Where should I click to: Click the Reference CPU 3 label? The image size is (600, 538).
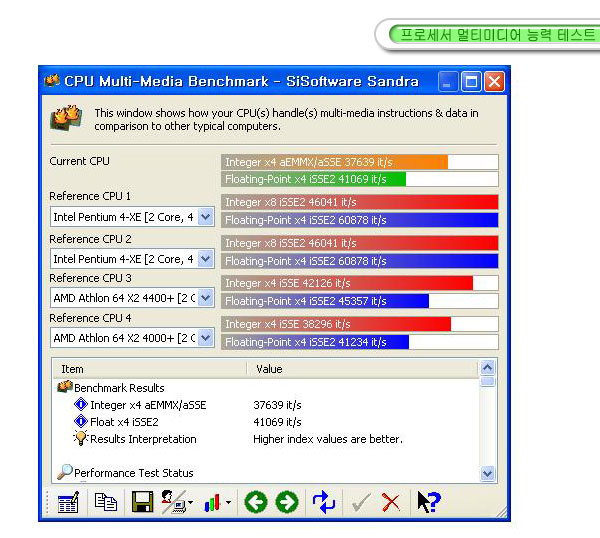coord(90,278)
